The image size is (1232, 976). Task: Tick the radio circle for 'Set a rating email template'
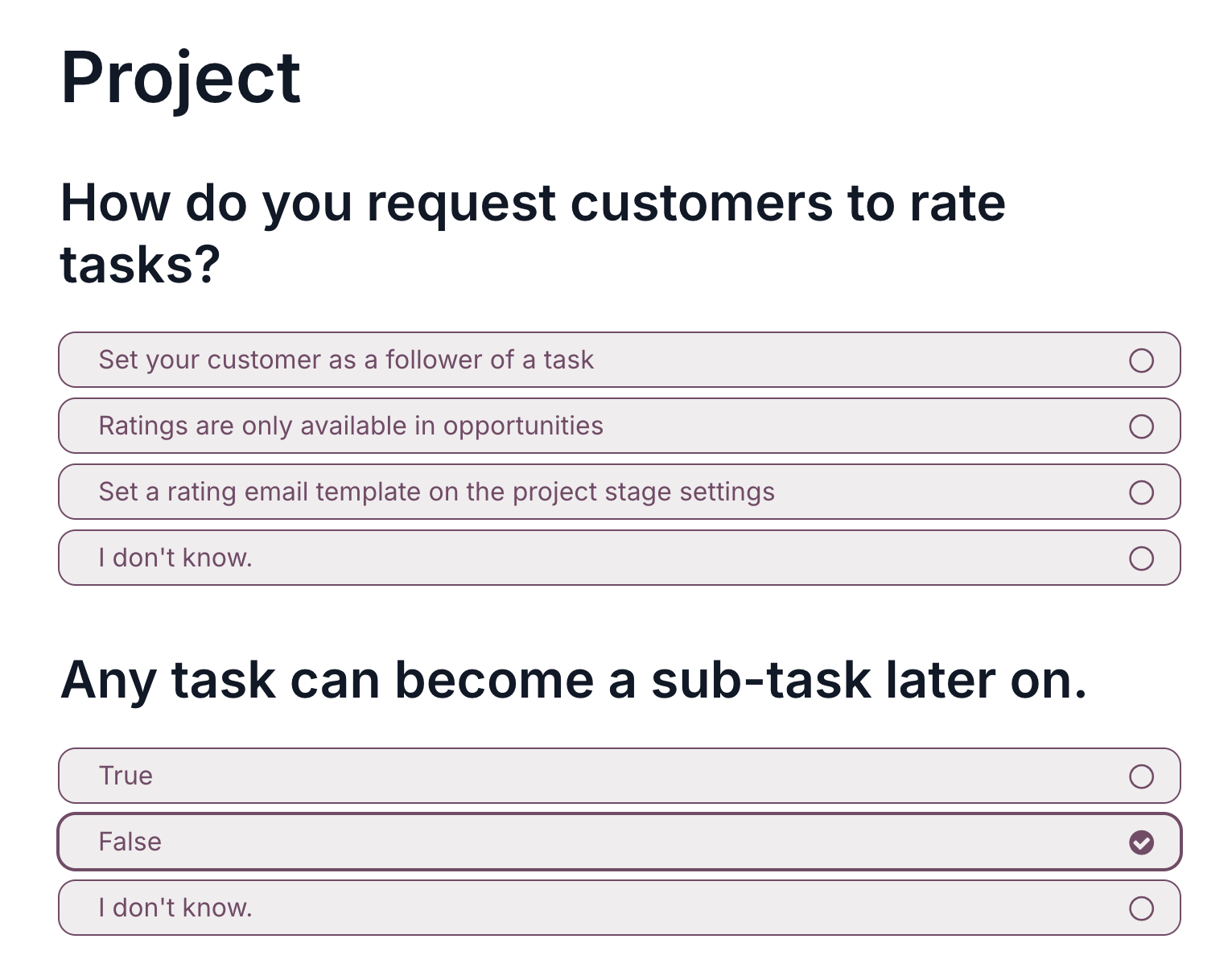(x=1141, y=492)
